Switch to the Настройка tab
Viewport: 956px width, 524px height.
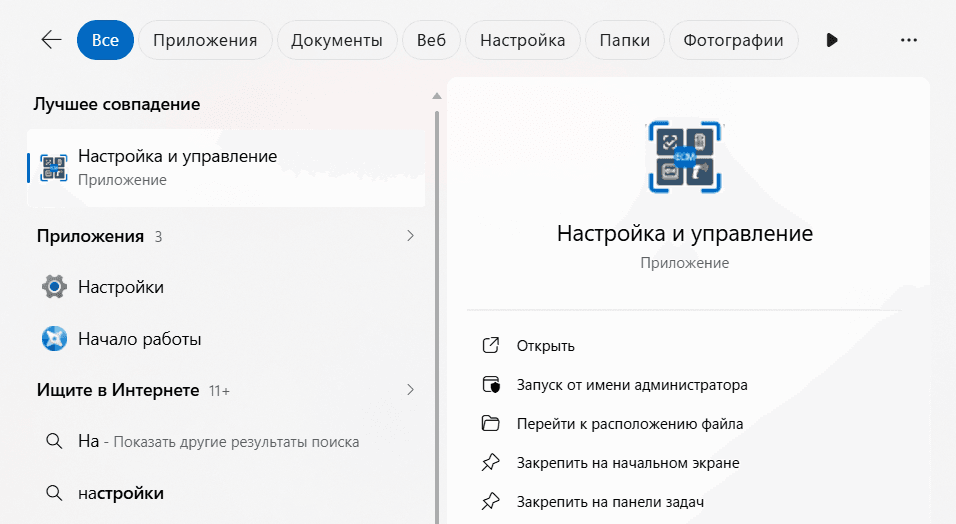(523, 40)
